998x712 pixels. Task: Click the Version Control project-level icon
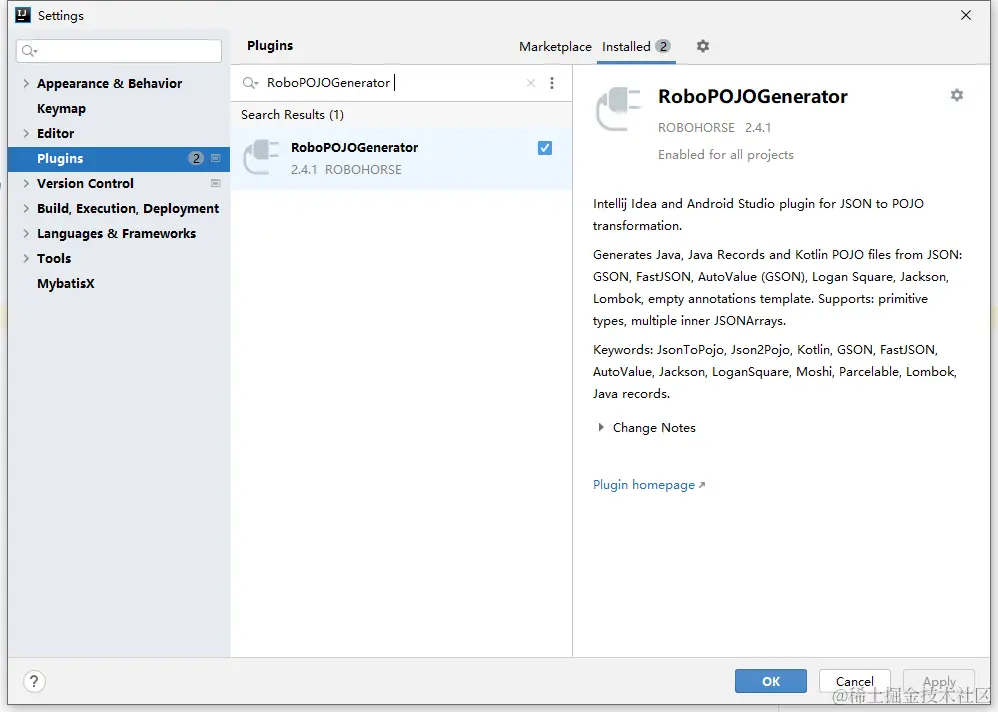point(216,183)
